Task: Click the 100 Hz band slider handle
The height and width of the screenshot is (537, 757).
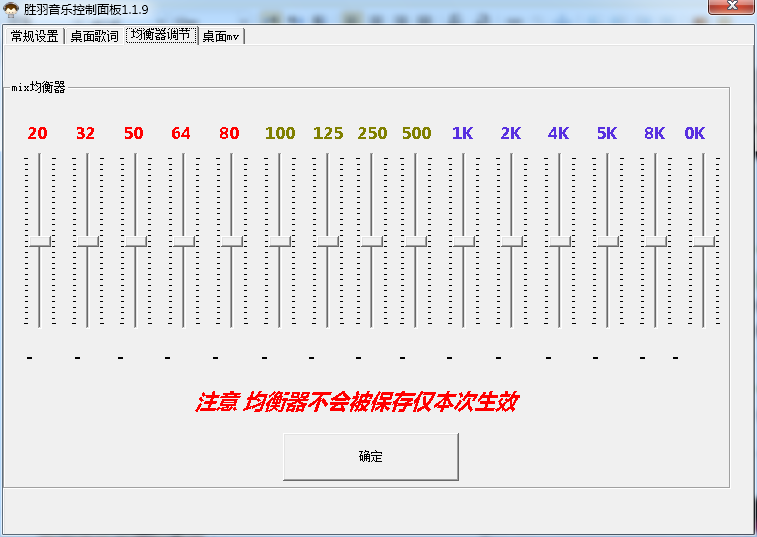Action: (279, 241)
